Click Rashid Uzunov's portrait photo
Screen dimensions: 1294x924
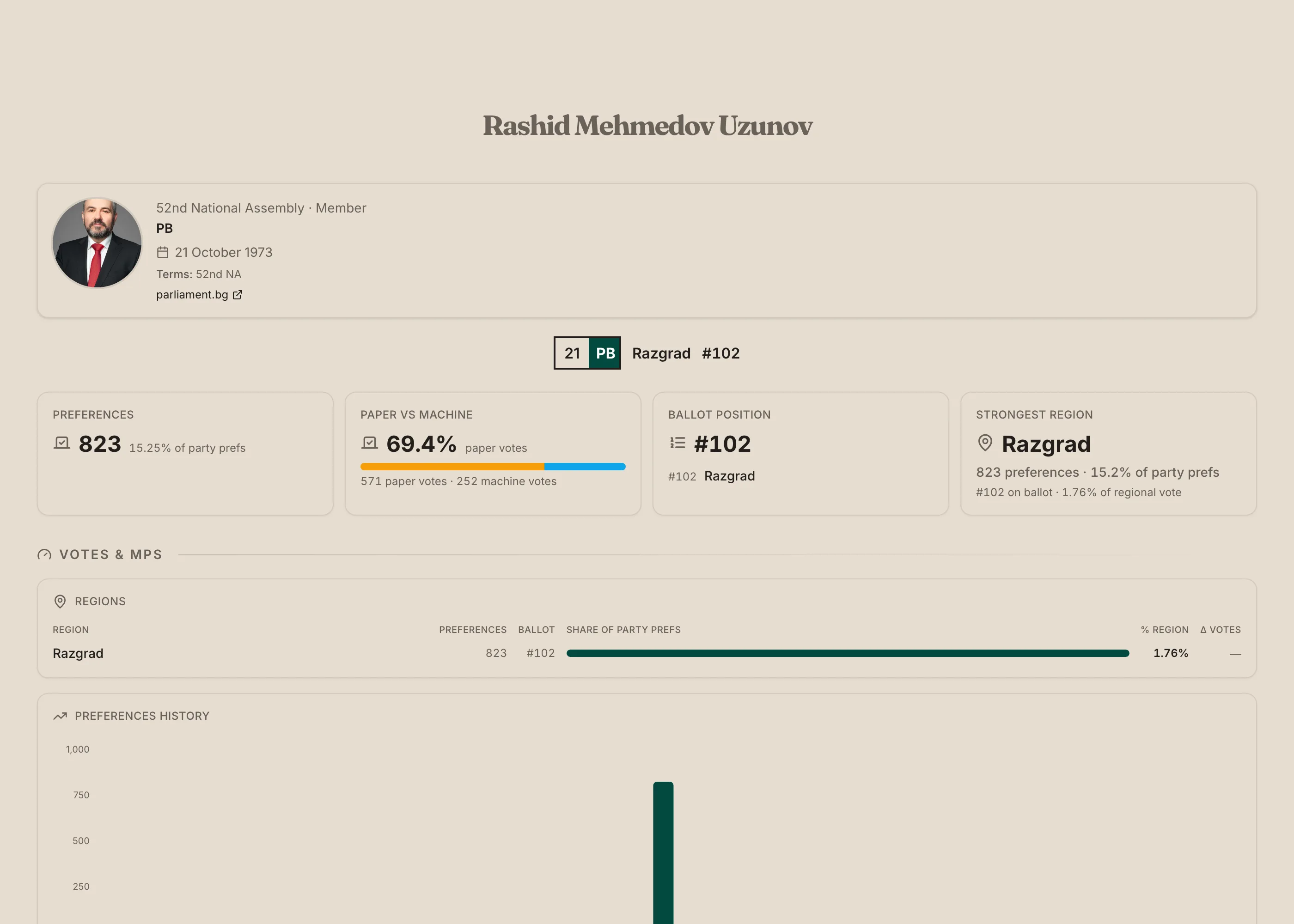click(x=97, y=243)
